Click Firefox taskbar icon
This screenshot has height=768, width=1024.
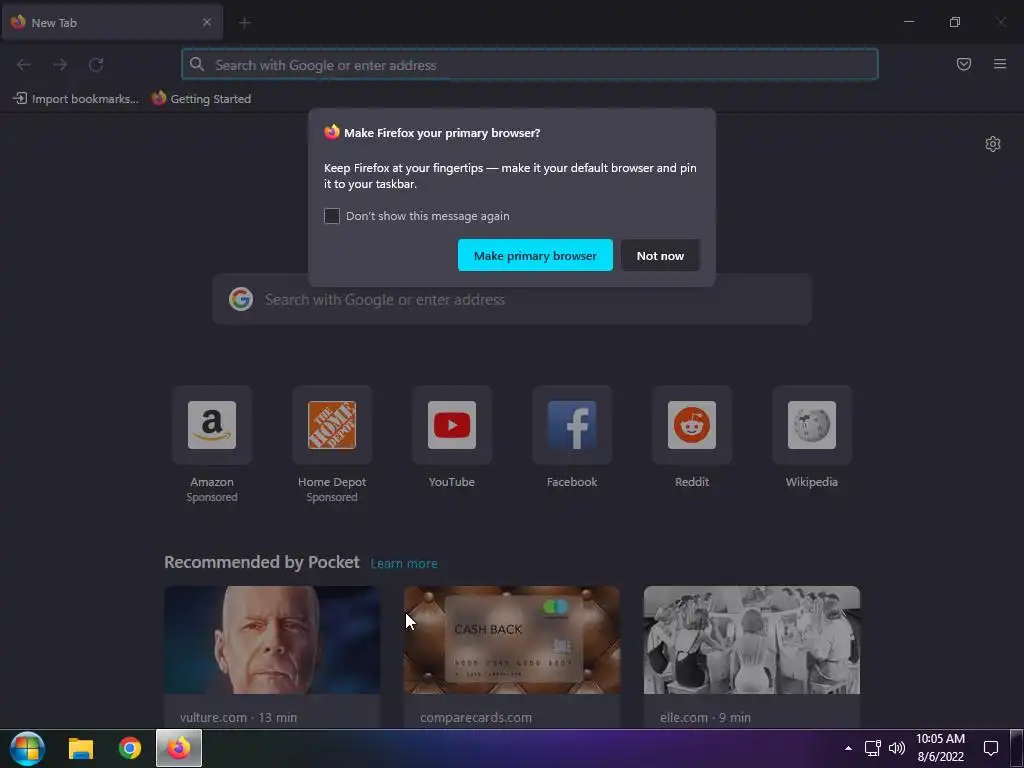tap(179, 748)
